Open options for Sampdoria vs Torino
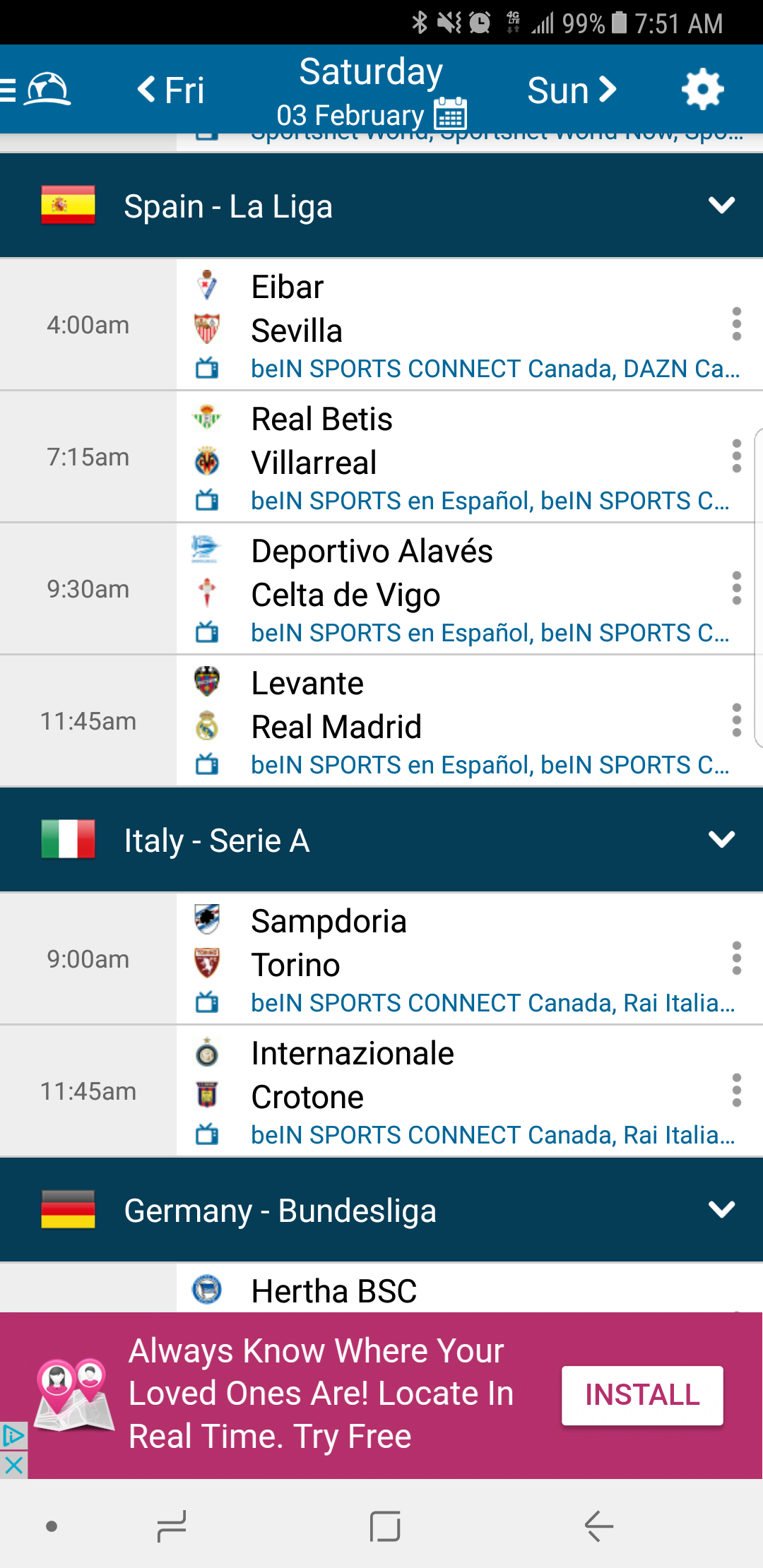This screenshot has height=1568, width=763. coord(736,958)
